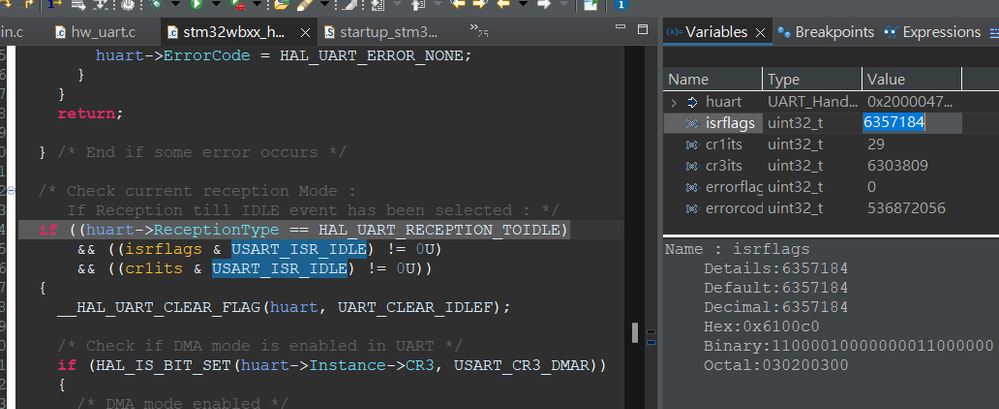Close the stm32wbxx_h... editor tab
Screen dimensions: 999x409
tap(305, 32)
